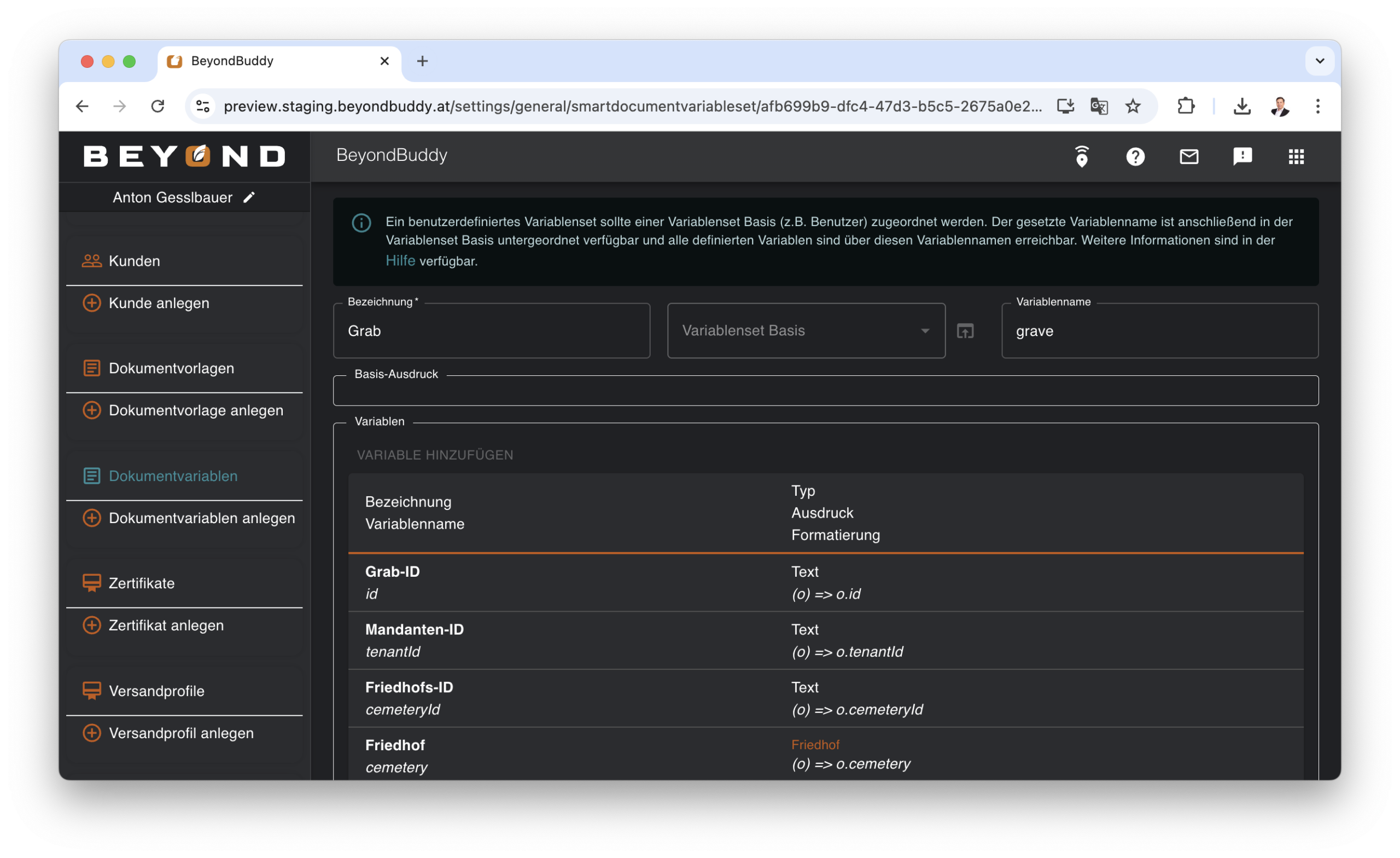Bookmark page with the star icon
Screen dimensions: 1400x858
coord(1133,106)
